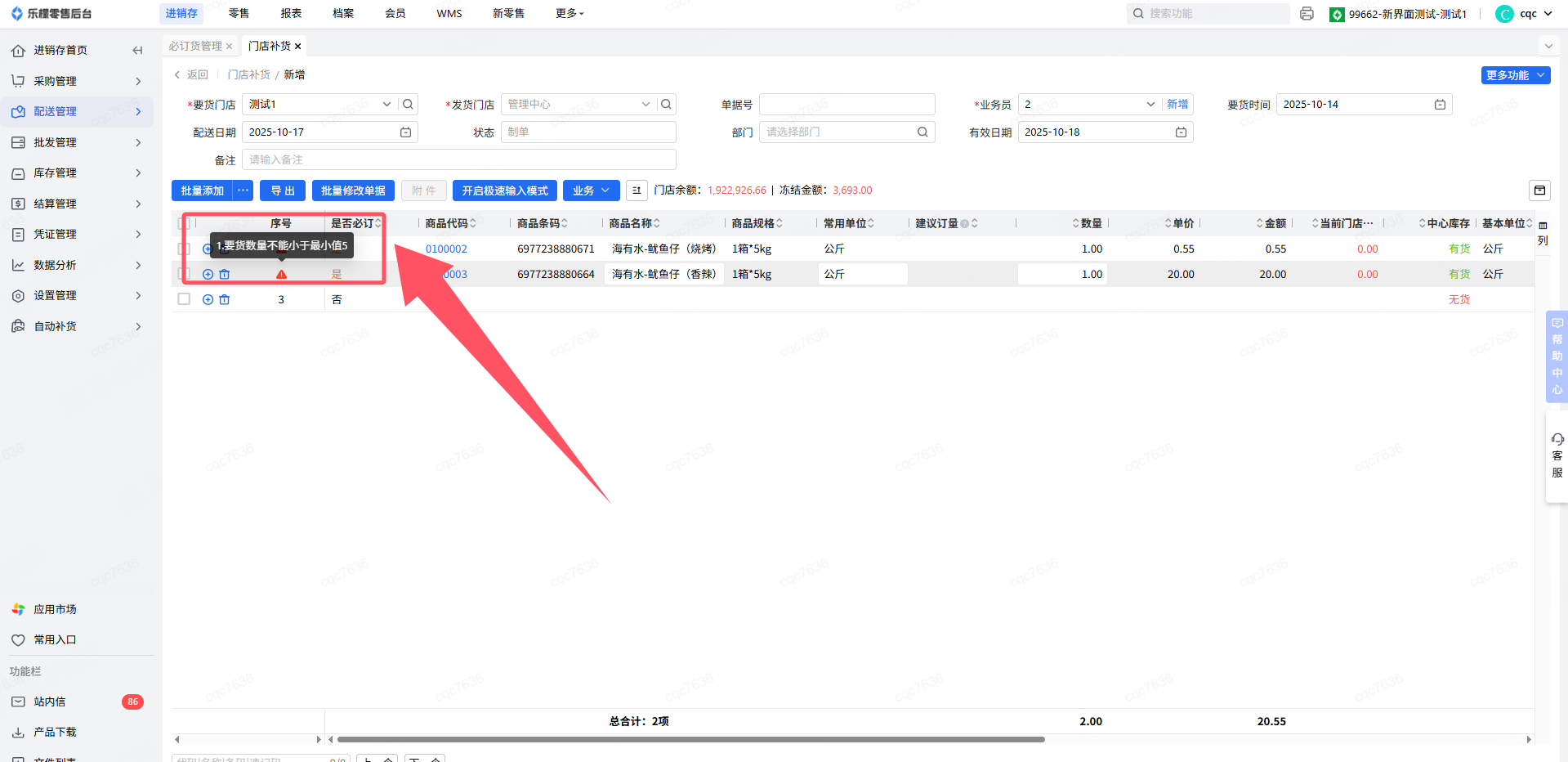This screenshot has width=1568, height=762.
Task: Switch to 零售 top menu
Action: click(239, 14)
